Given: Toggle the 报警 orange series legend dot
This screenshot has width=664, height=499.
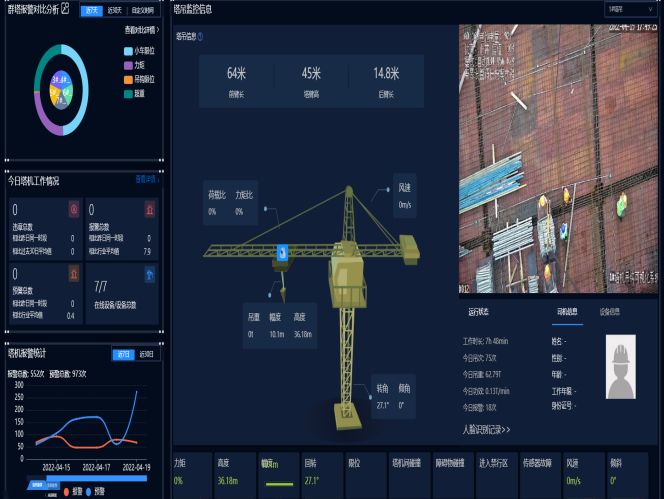Looking at the screenshot, I should coord(66,492).
